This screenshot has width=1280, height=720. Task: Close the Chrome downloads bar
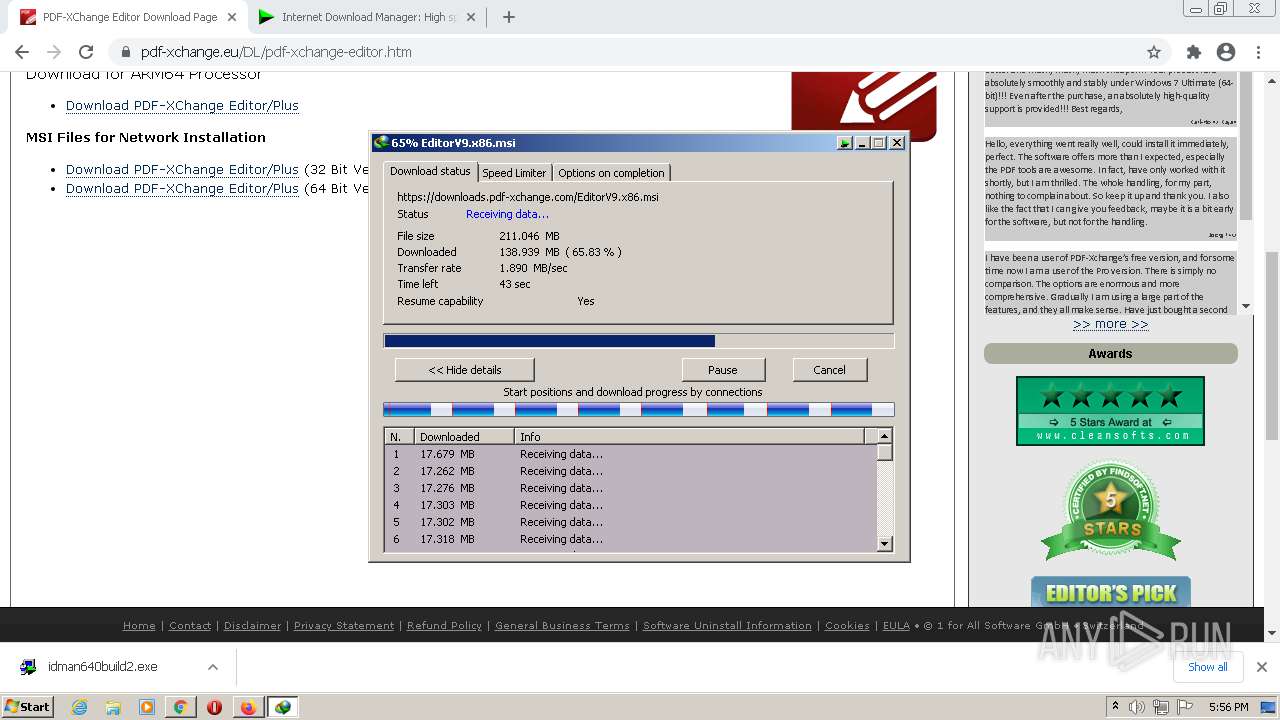click(1261, 667)
